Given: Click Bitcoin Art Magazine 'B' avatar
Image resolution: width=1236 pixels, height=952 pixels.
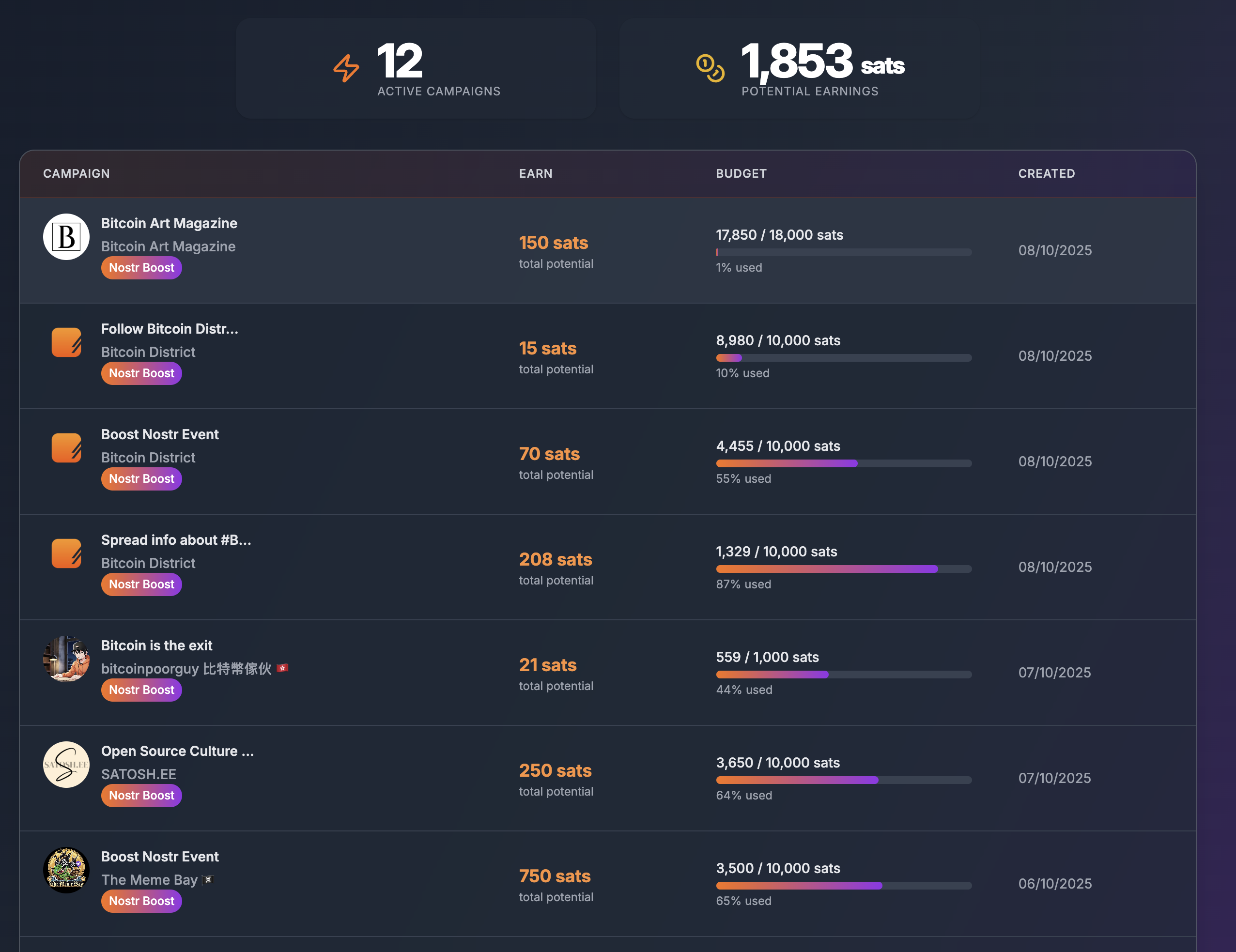Looking at the screenshot, I should pyautogui.click(x=66, y=236).
